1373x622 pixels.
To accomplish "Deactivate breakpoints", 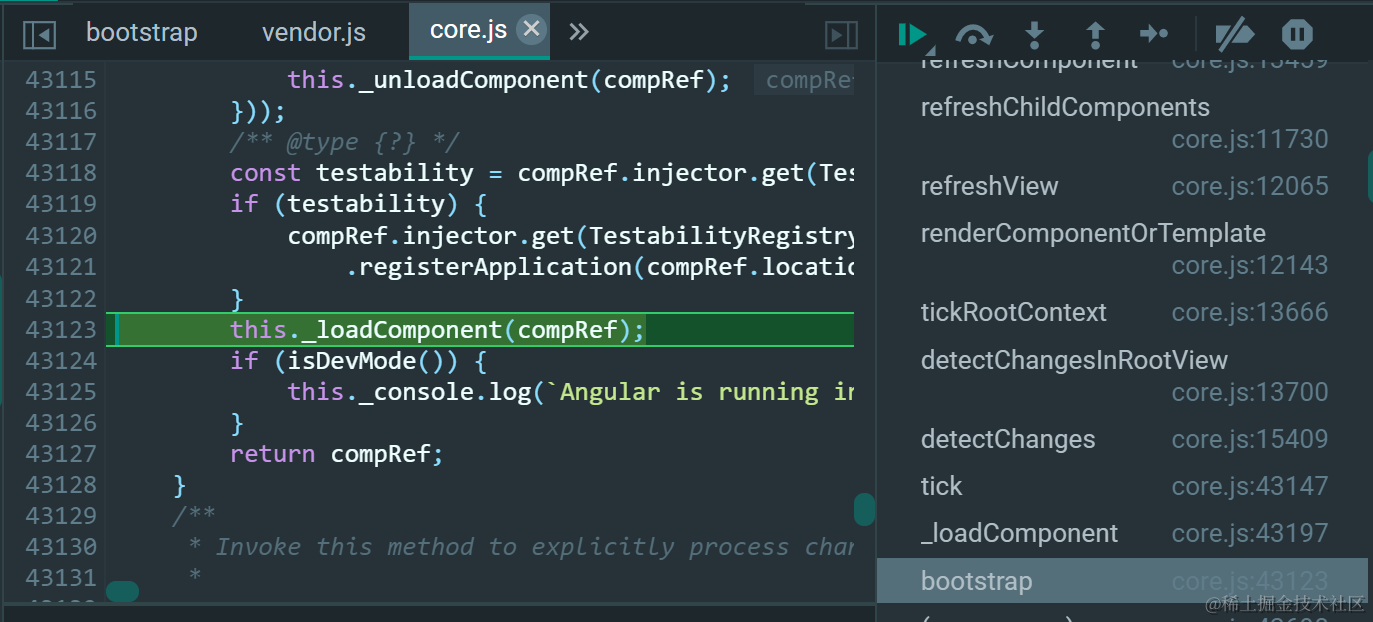I will click(x=1234, y=35).
